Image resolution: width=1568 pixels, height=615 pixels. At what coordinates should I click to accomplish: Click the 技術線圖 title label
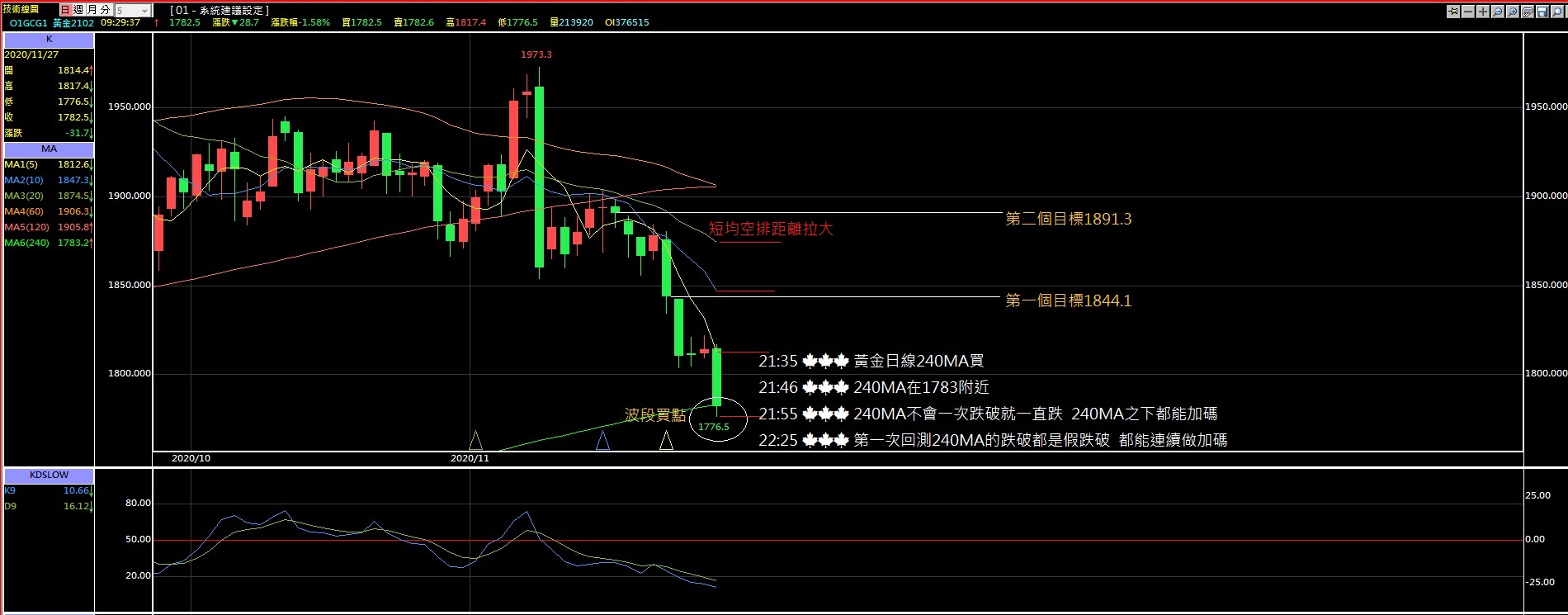(21, 10)
